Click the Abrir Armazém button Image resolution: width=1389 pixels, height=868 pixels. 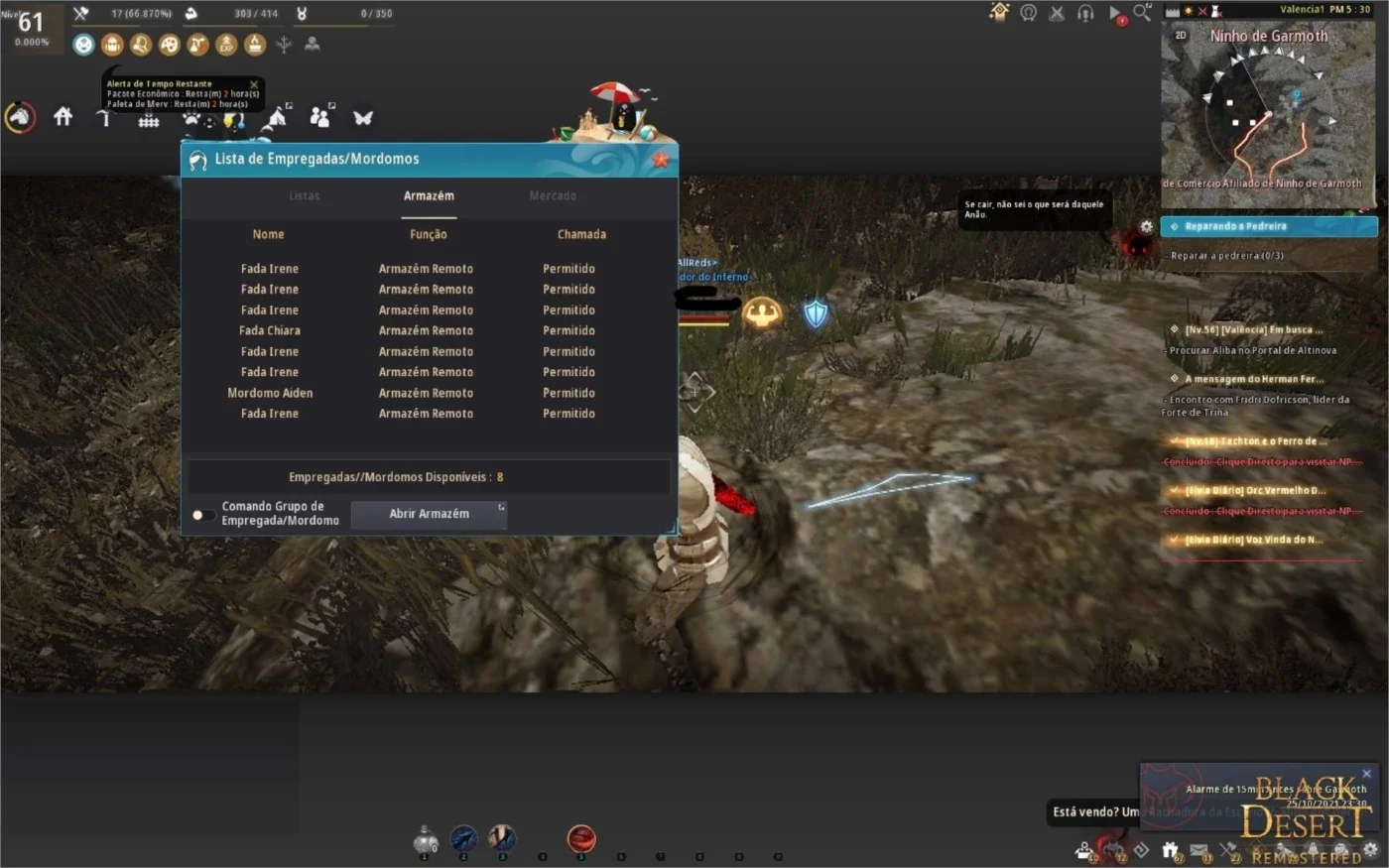tap(429, 514)
